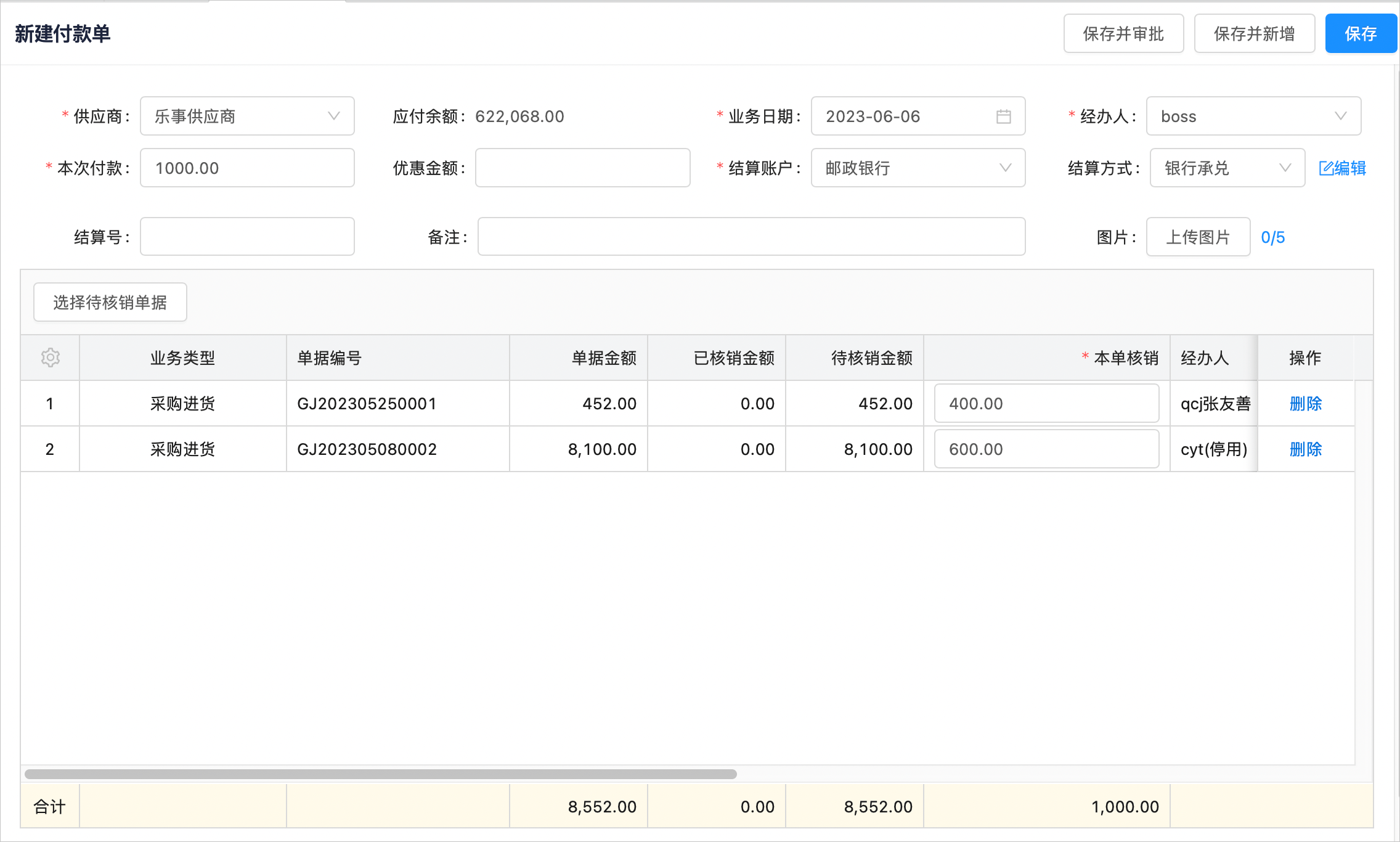
Task: Click the 待核销金额 column header
Action: coord(855,358)
